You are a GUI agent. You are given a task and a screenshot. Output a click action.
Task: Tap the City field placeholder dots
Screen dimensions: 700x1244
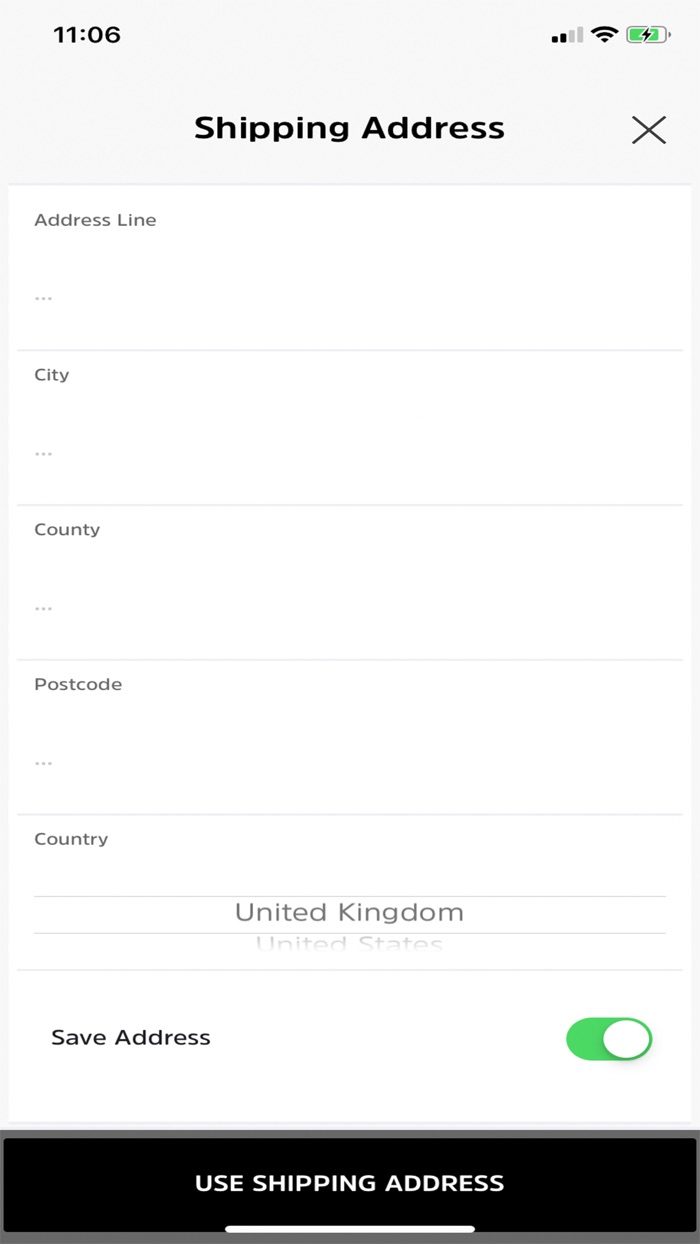[x=43, y=453]
